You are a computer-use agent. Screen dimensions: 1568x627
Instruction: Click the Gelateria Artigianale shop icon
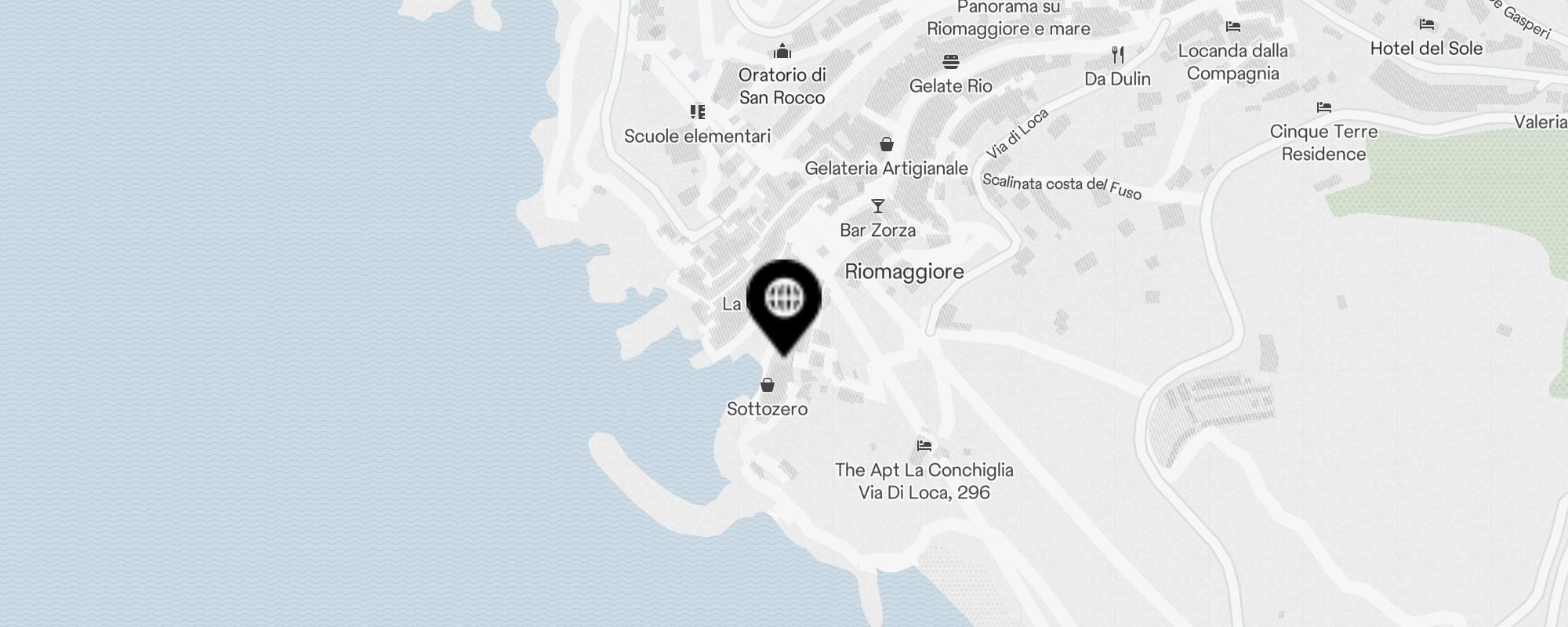tap(887, 144)
